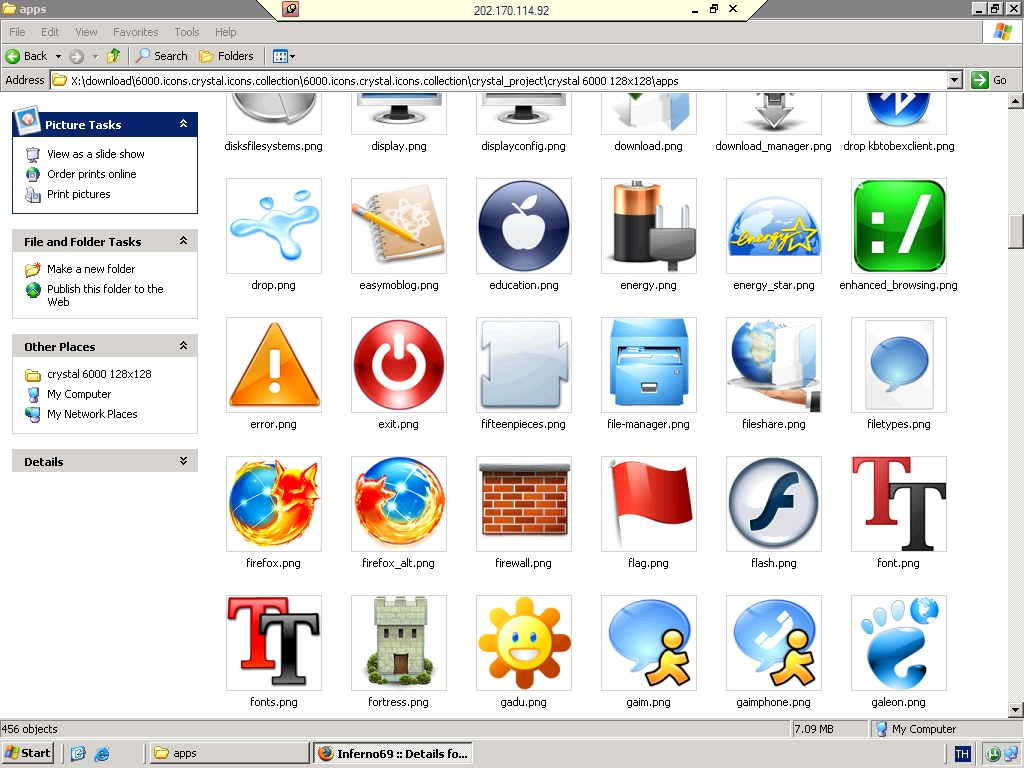This screenshot has width=1024, height=768.
Task: Click the TH language indicator in tray
Action: 962,754
